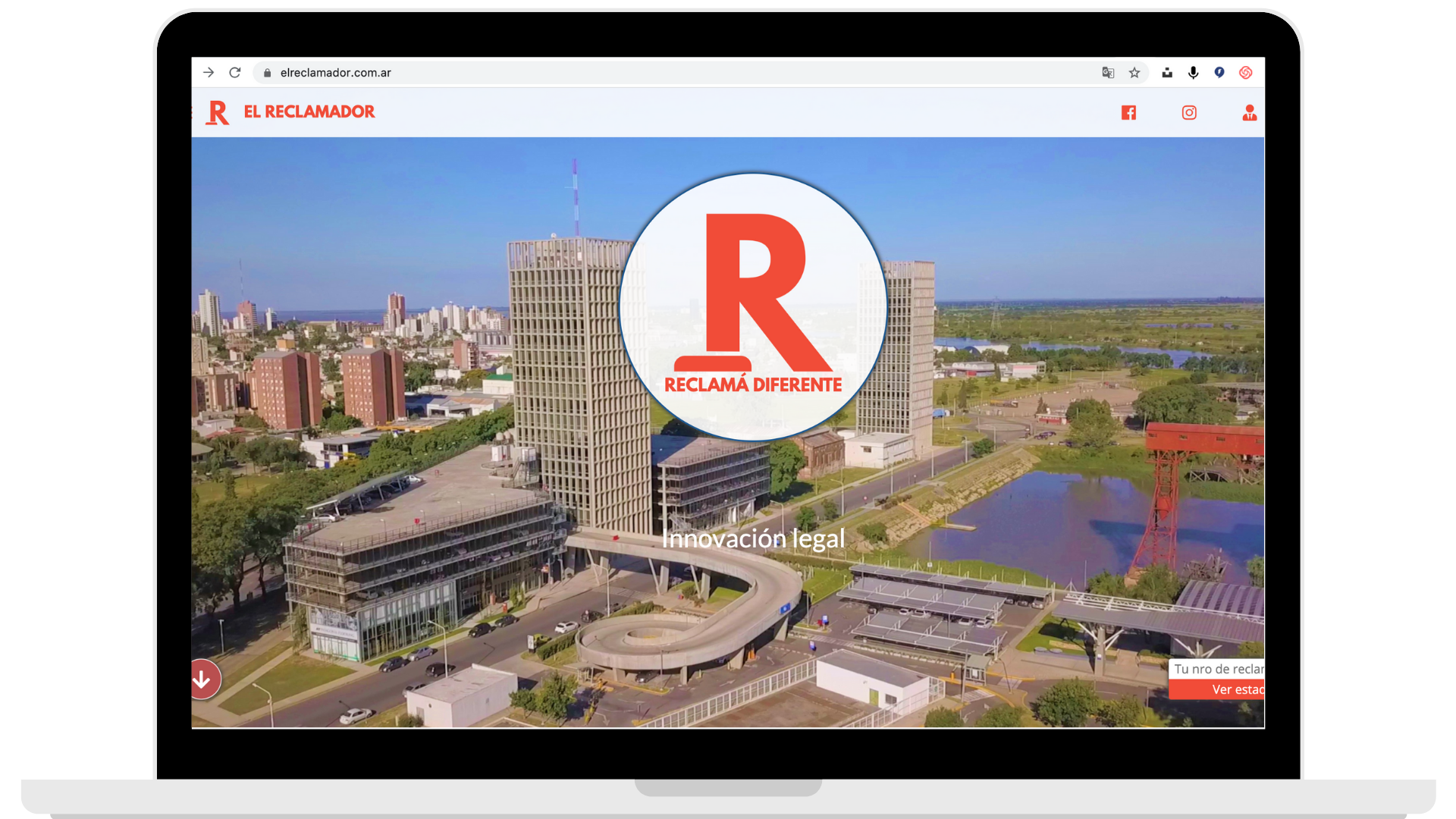
Task: Click the microphone extension icon
Action: (x=1194, y=73)
